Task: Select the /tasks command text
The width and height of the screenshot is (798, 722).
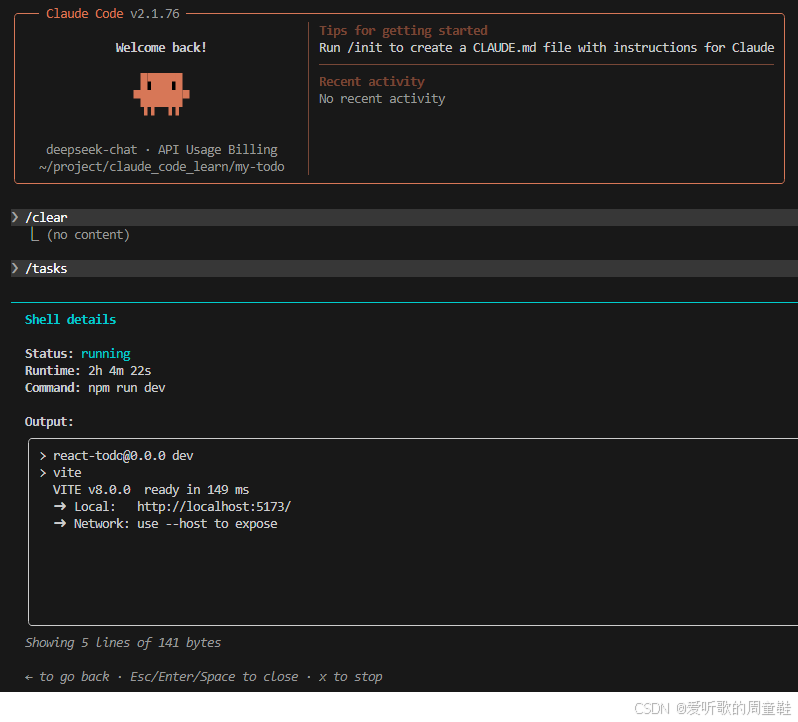Action: click(46, 269)
